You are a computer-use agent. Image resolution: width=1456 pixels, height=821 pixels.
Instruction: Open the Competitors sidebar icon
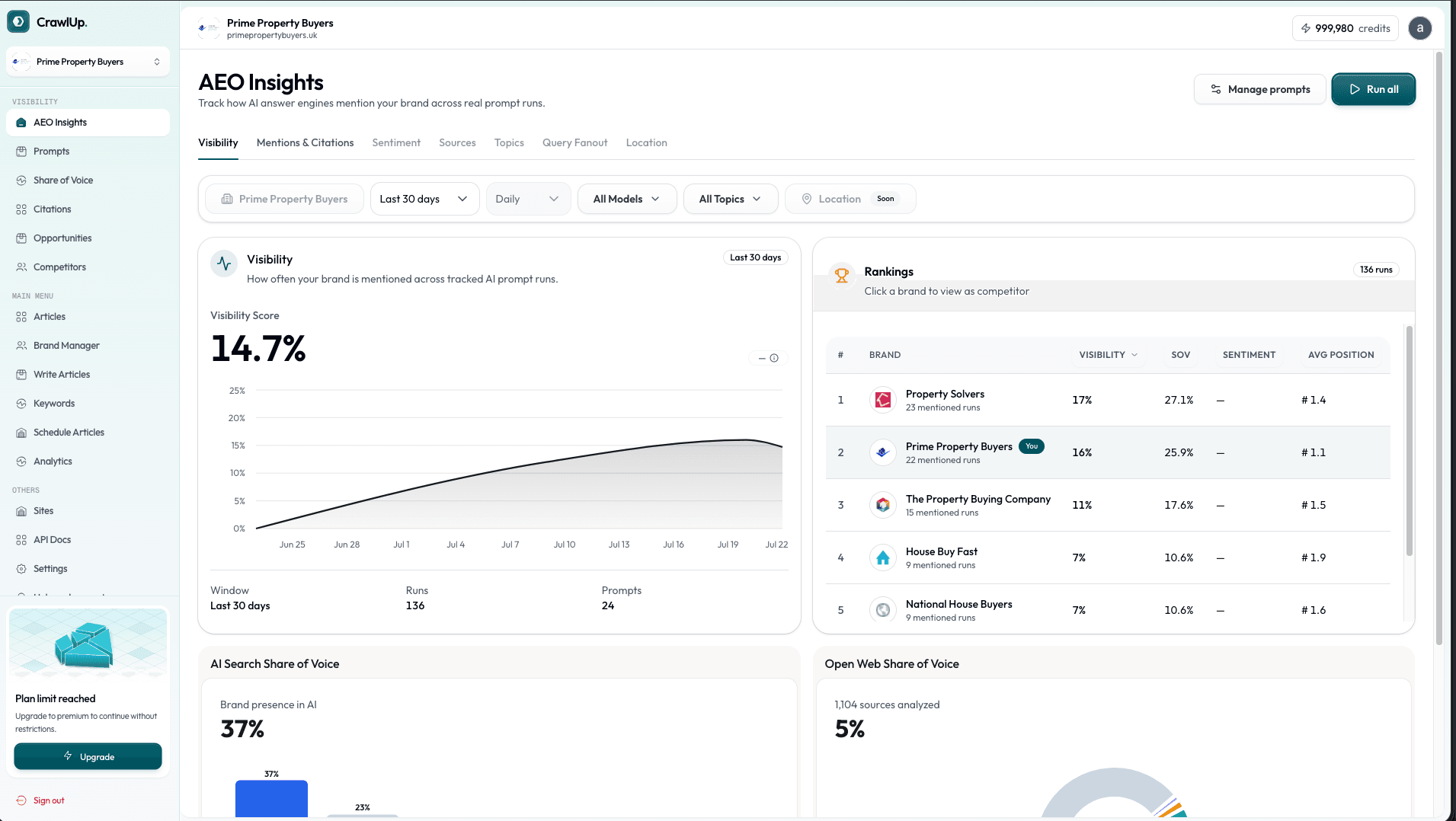[x=21, y=267]
